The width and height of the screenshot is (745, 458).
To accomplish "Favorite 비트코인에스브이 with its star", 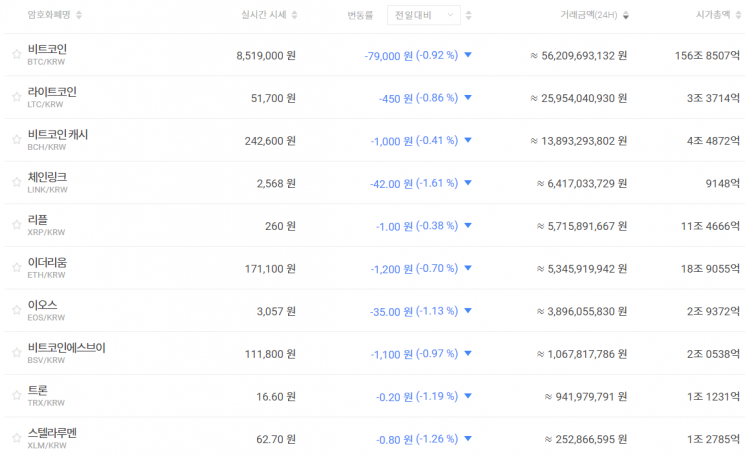I will (17, 353).
